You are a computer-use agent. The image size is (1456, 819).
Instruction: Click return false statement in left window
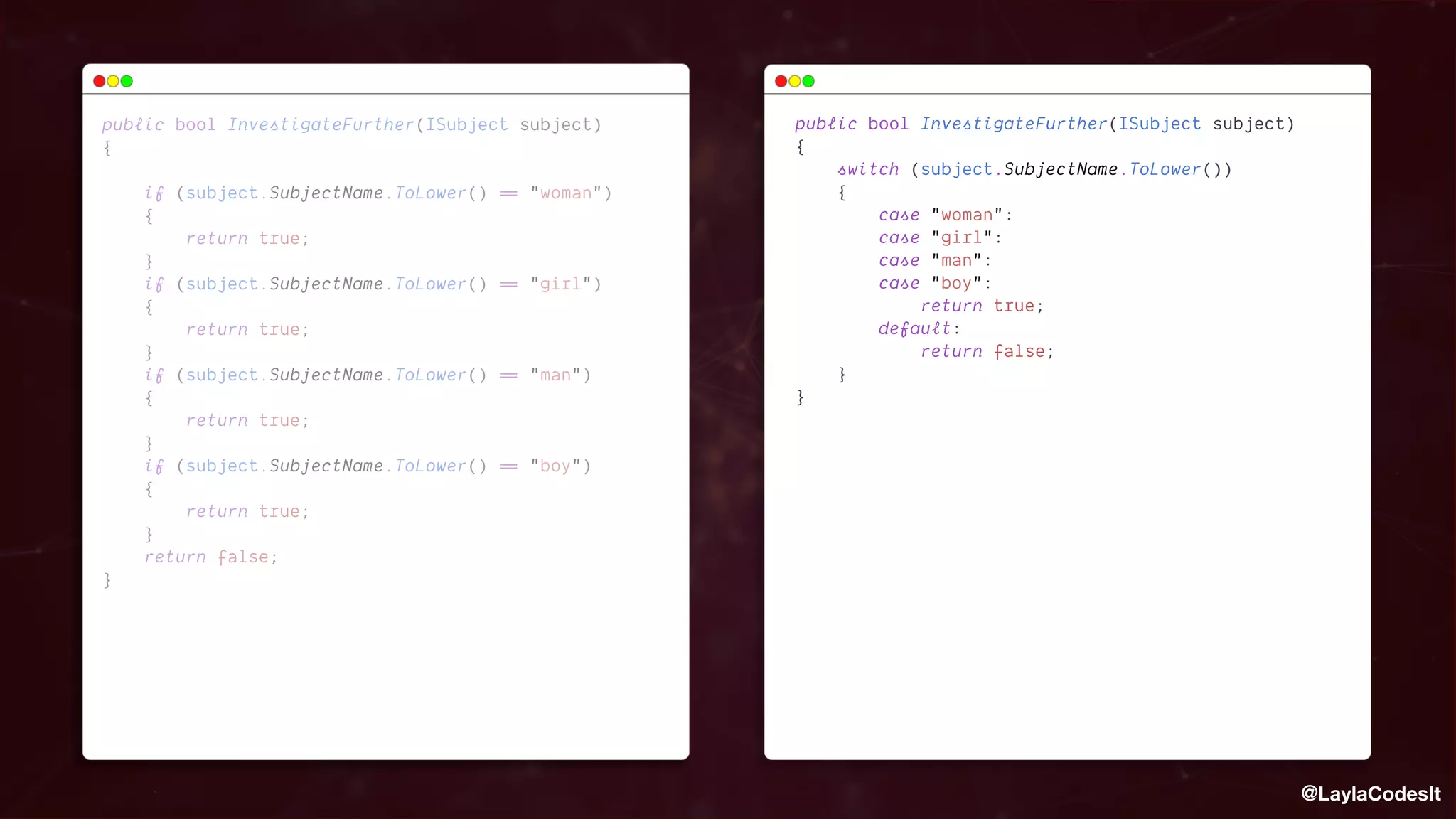tap(210, 557)
